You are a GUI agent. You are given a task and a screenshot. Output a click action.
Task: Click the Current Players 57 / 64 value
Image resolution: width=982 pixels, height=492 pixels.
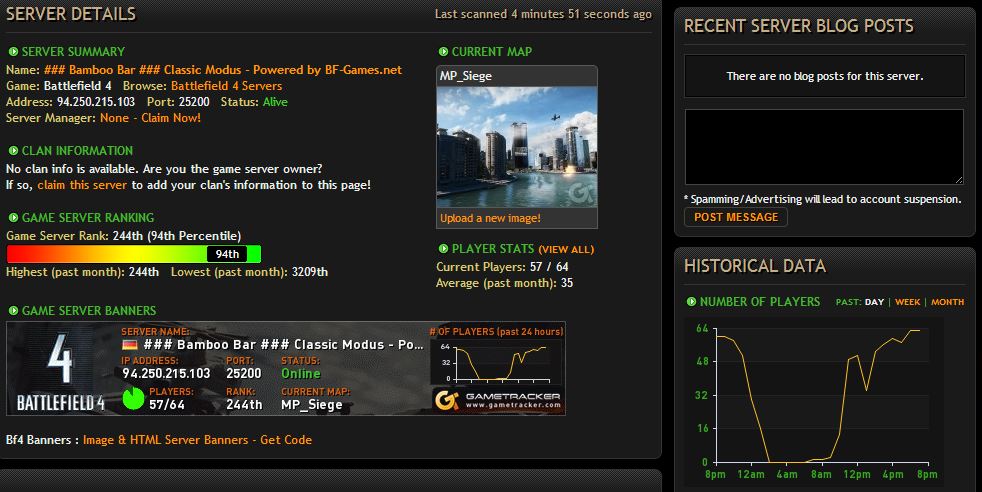coord(549,267)
